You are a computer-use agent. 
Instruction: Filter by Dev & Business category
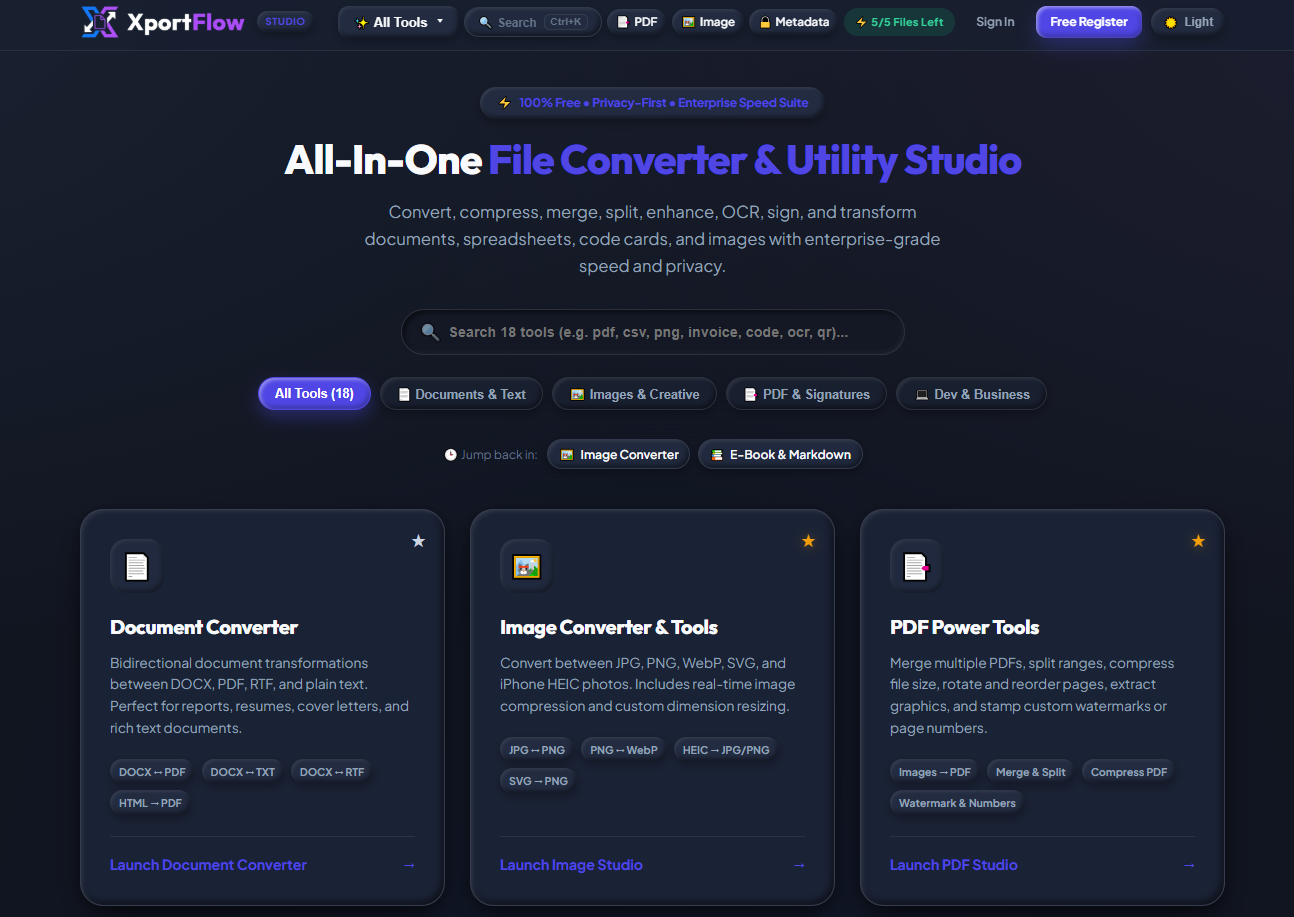click(971, 394)
